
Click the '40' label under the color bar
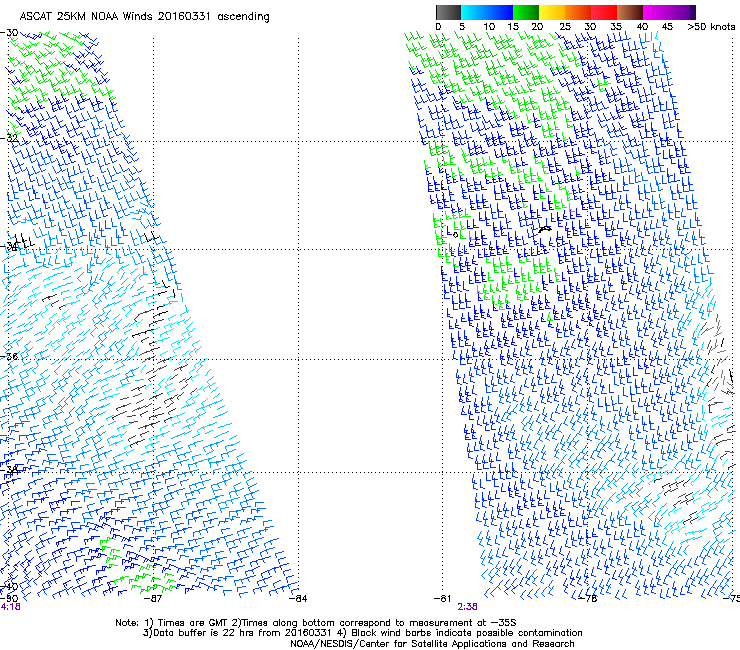pos(642,26)
